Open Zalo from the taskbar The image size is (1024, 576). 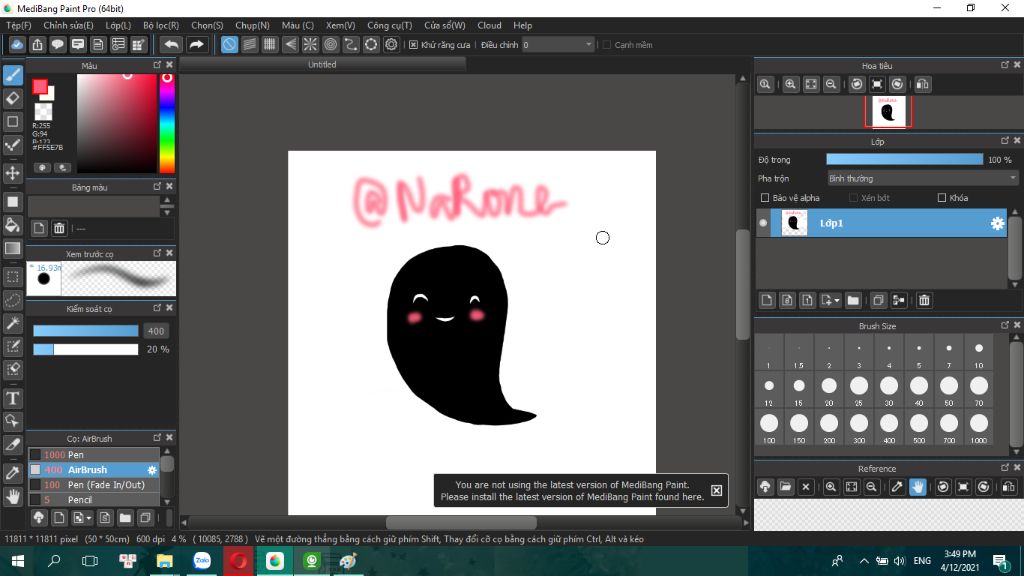tap(202, 561)
